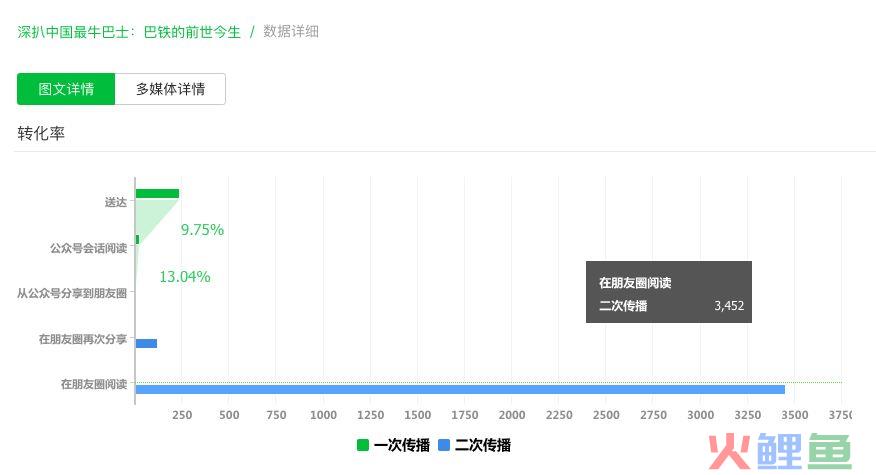Click the 1000 x-axis tick label
This screenshot has width=876, height=475.
point(323,415)
